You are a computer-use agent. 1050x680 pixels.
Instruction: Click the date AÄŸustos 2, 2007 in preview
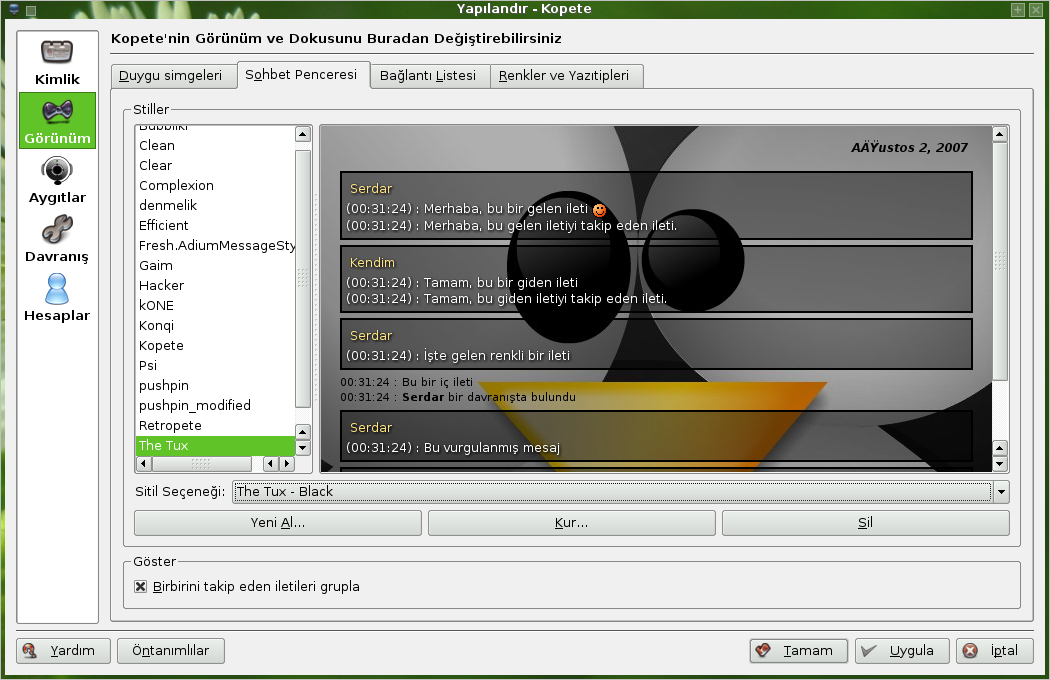coord(909,147)
